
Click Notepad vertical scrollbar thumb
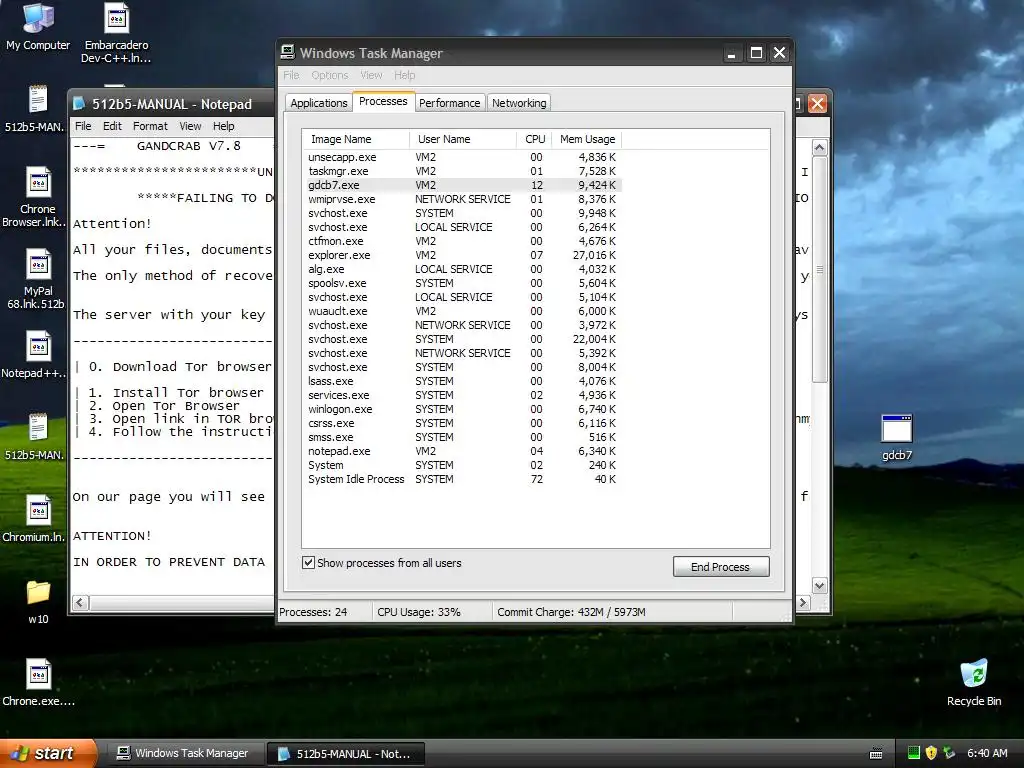[x=819, y=269]
